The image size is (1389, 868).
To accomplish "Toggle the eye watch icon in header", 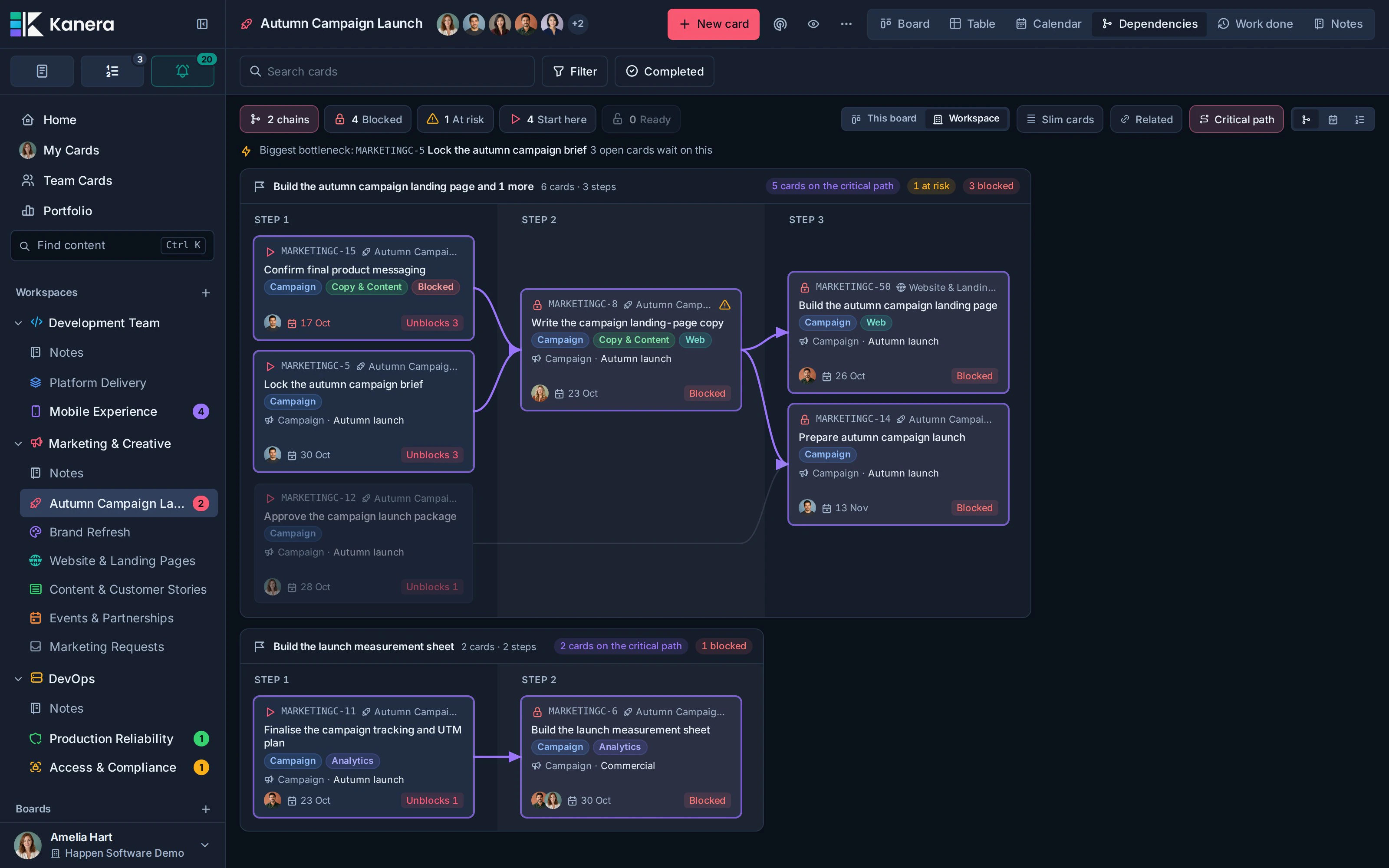I will click(813, 23).
